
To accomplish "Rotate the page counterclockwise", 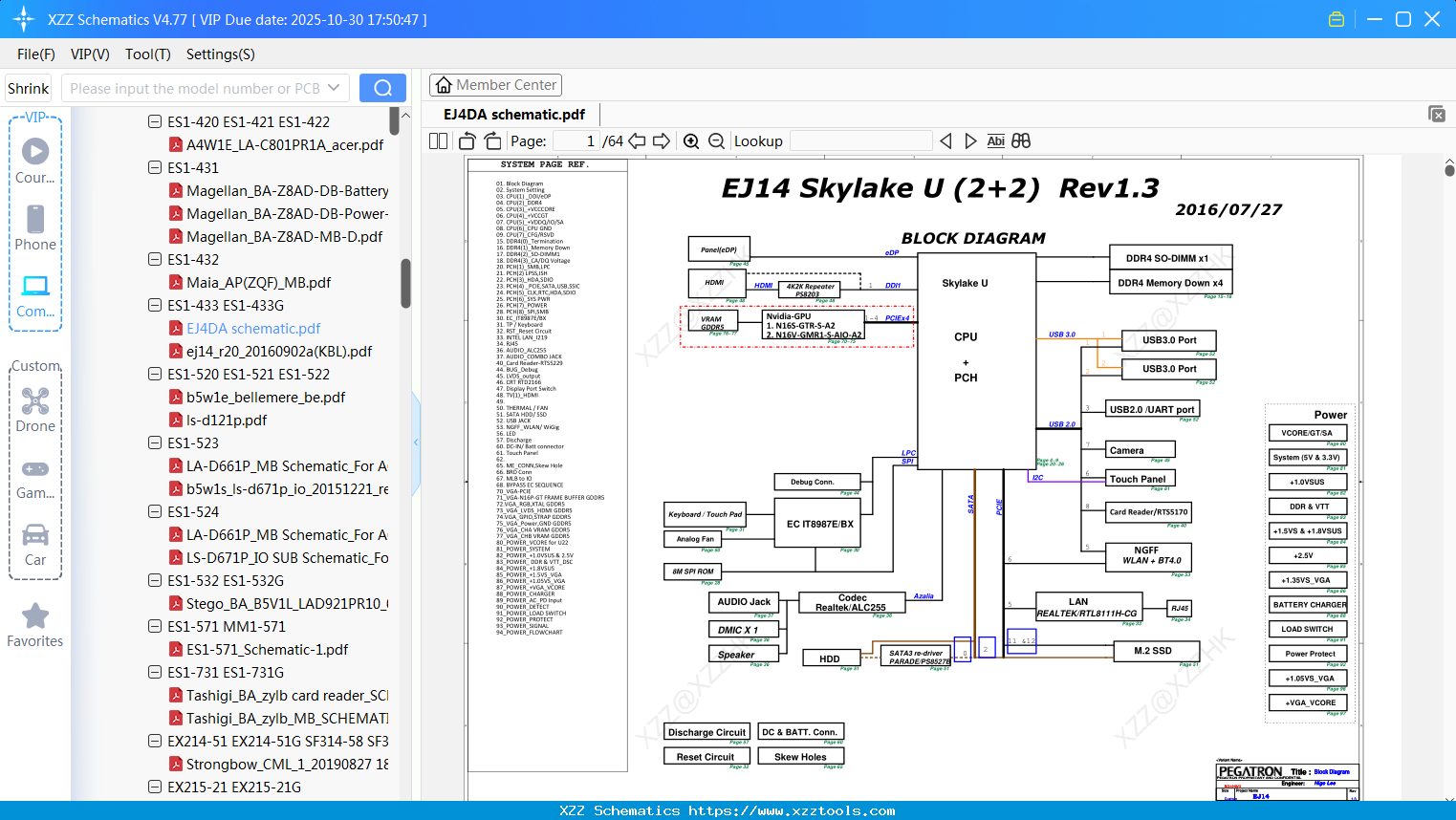I will [x=467, y=141].
